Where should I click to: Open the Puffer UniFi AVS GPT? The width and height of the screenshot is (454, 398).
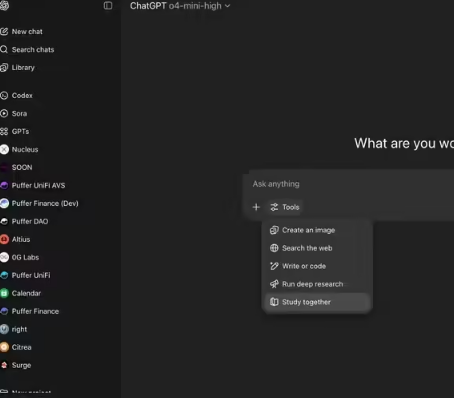(x=38, y=186)
